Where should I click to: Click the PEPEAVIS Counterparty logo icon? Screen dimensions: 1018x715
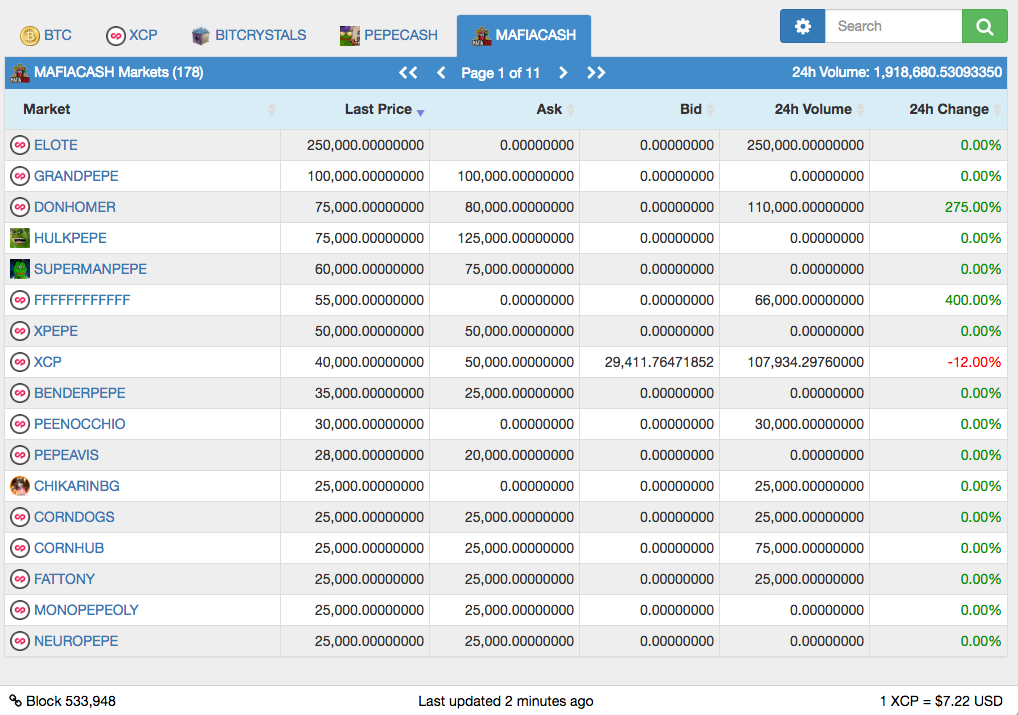(19, 455)
